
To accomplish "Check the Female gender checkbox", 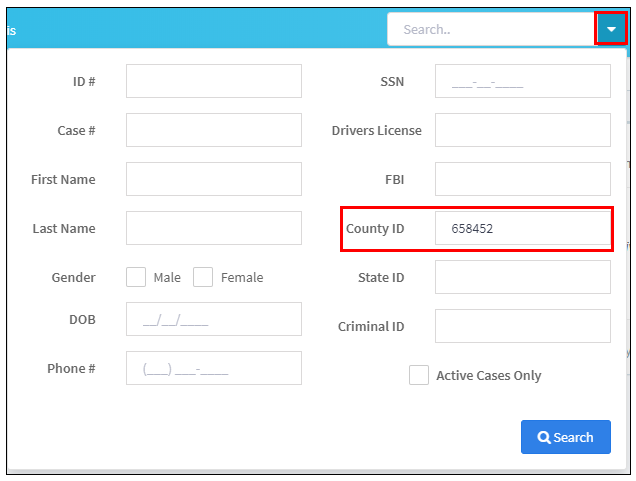I will pos(203,277).
